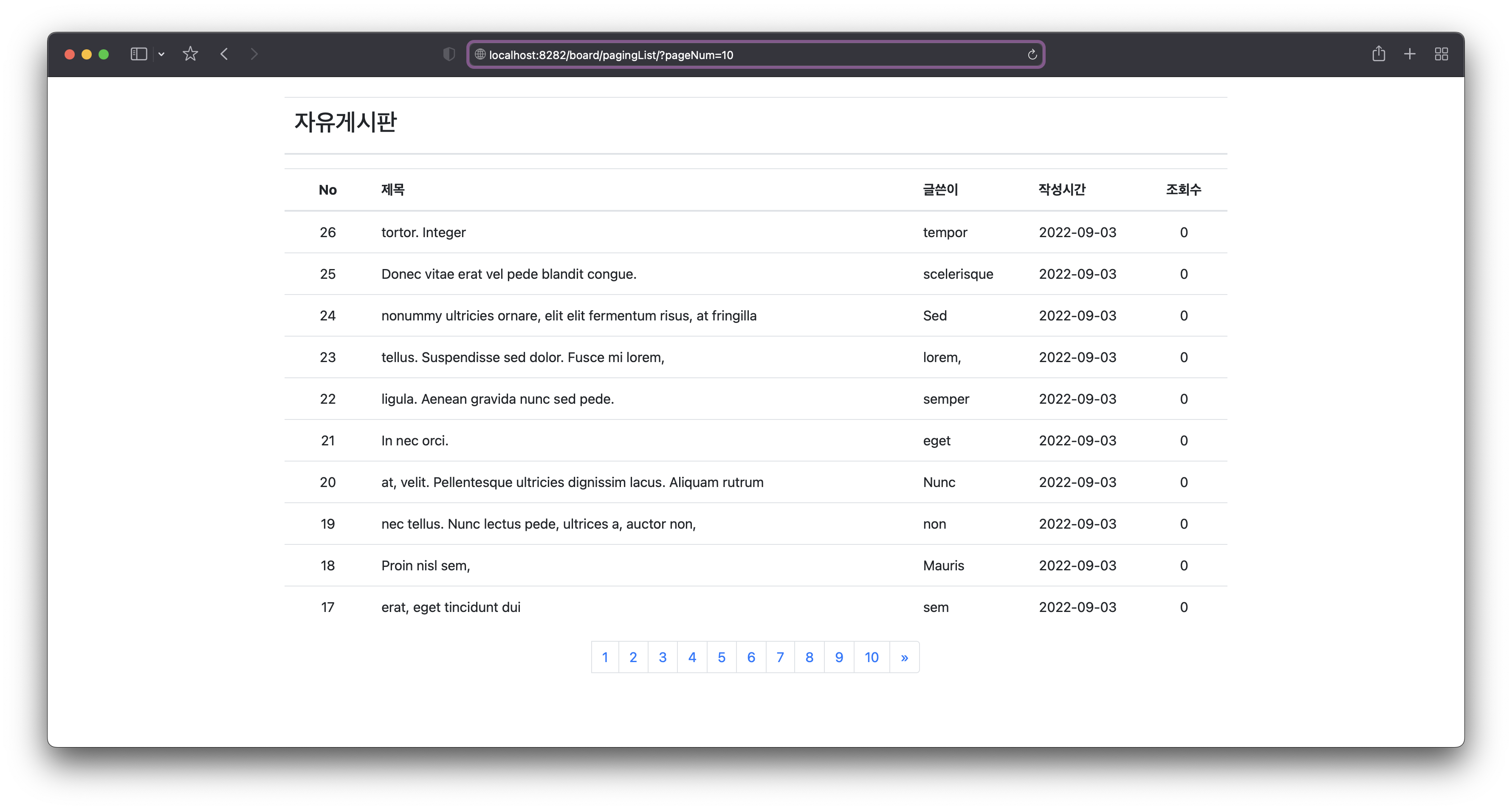Open post 'tellus. Suspendisse sed dolor. Fusce mi lorem,'
Screen dimensions: 1512x810
(523, 358)
